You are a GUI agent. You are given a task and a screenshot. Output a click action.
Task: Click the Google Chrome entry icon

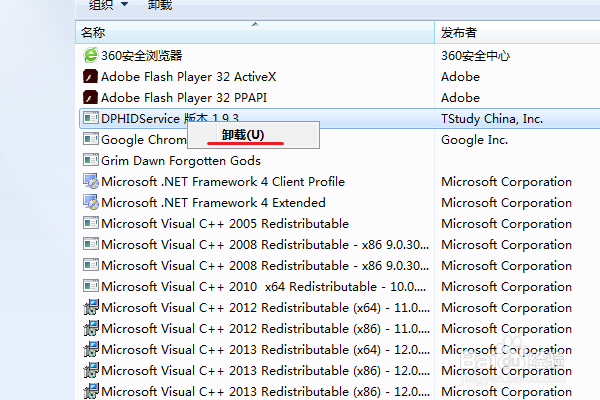(91, 139)
